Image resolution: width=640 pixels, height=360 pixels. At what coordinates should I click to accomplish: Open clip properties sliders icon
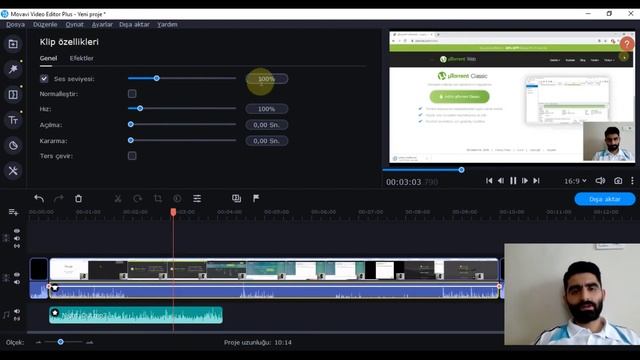click(x=197, y=199)
